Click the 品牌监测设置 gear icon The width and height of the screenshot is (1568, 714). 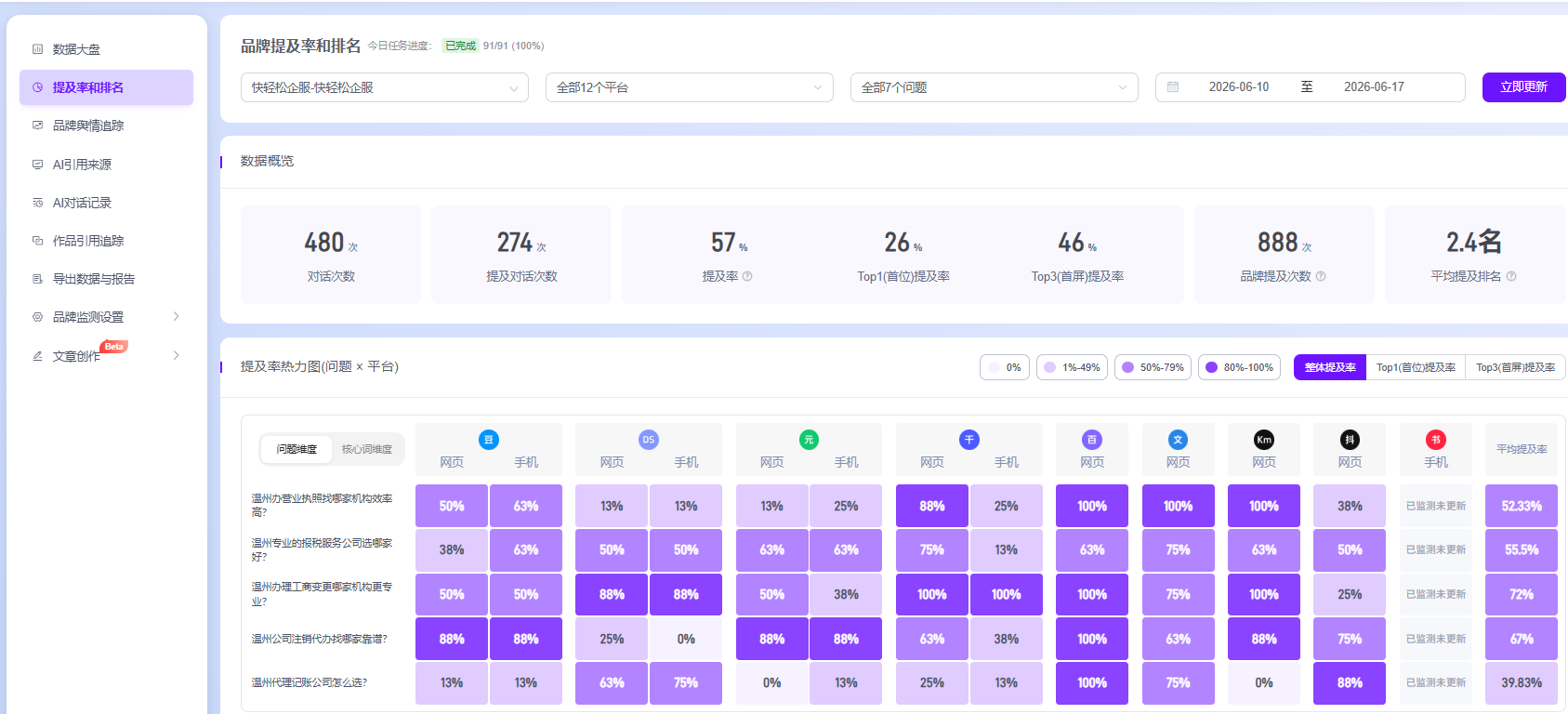point(38,317)
